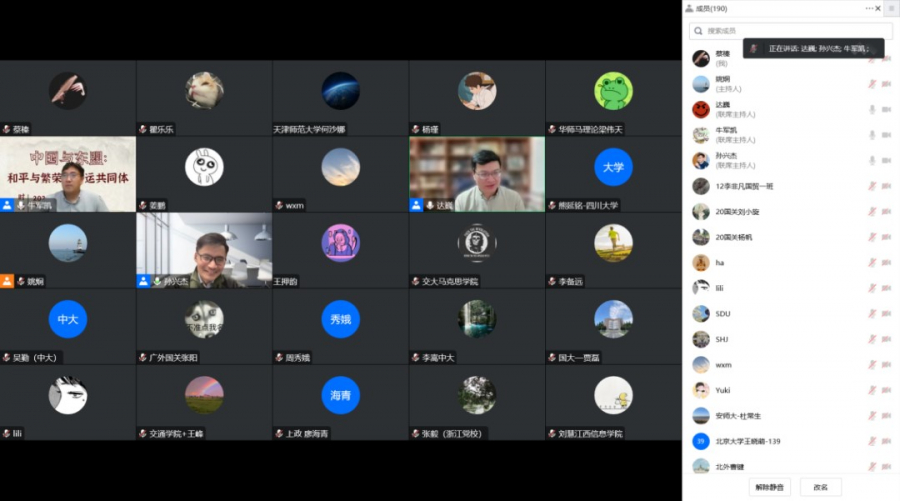Click camera icon for 北京大学王晓萌-139
900x501 pixels.
(x=886, y=441)
